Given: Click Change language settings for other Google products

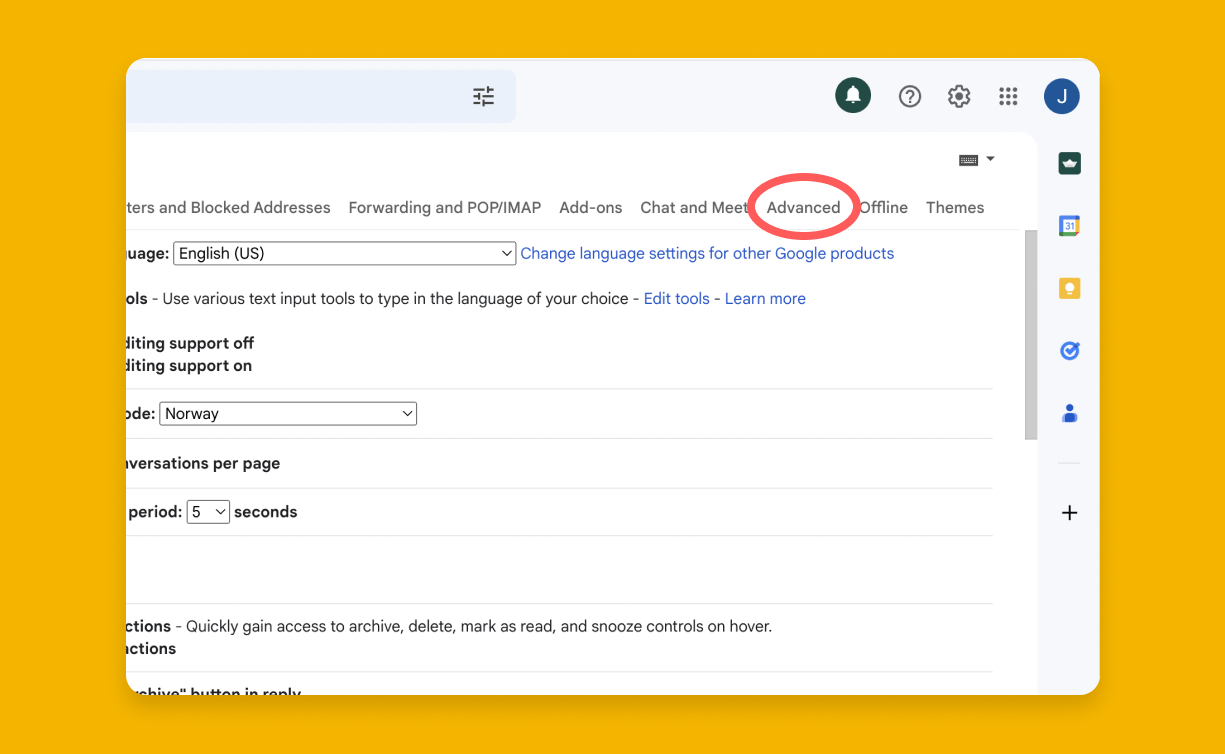Looking at the screenshot, I should pyautogui.click(x=707, y=253).
